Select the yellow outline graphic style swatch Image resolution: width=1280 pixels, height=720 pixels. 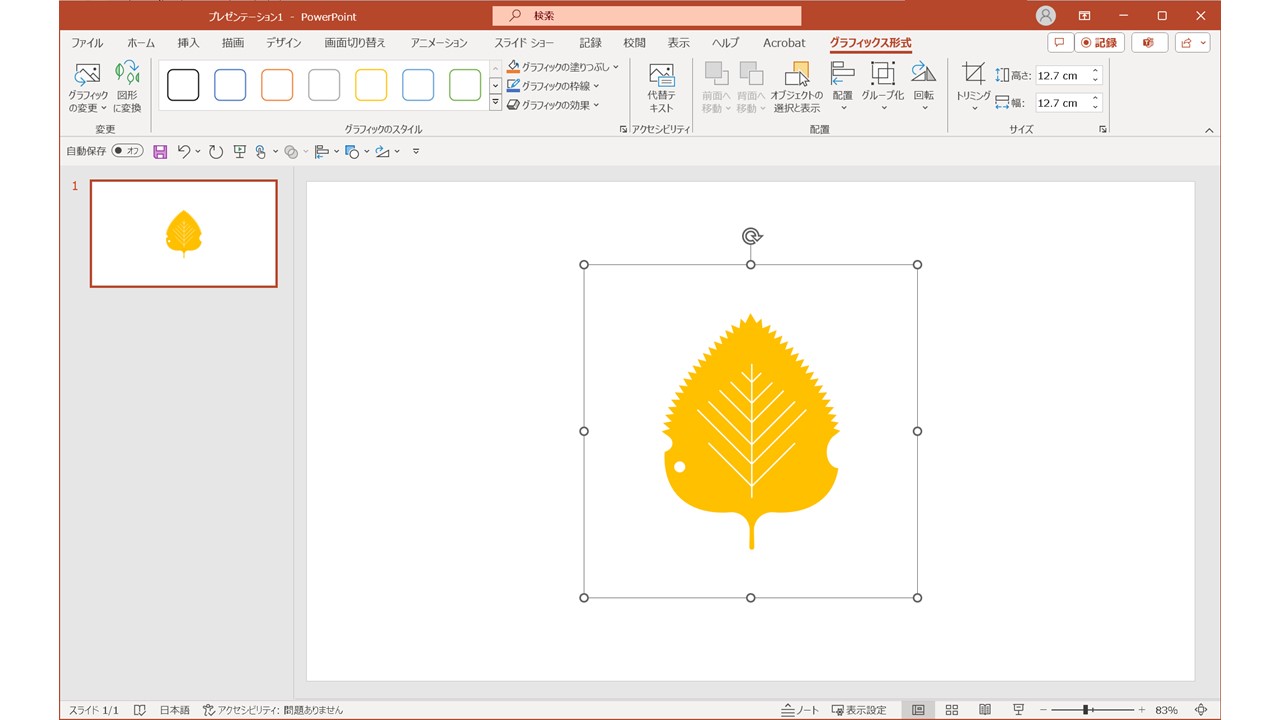[x=371, y=85]
